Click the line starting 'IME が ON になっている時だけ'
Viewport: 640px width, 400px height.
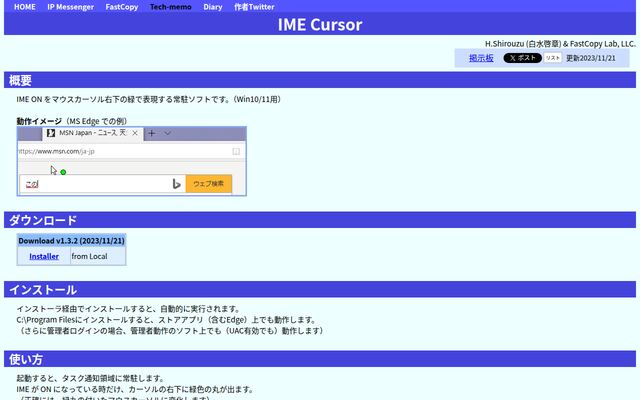(x=136, y=389)
